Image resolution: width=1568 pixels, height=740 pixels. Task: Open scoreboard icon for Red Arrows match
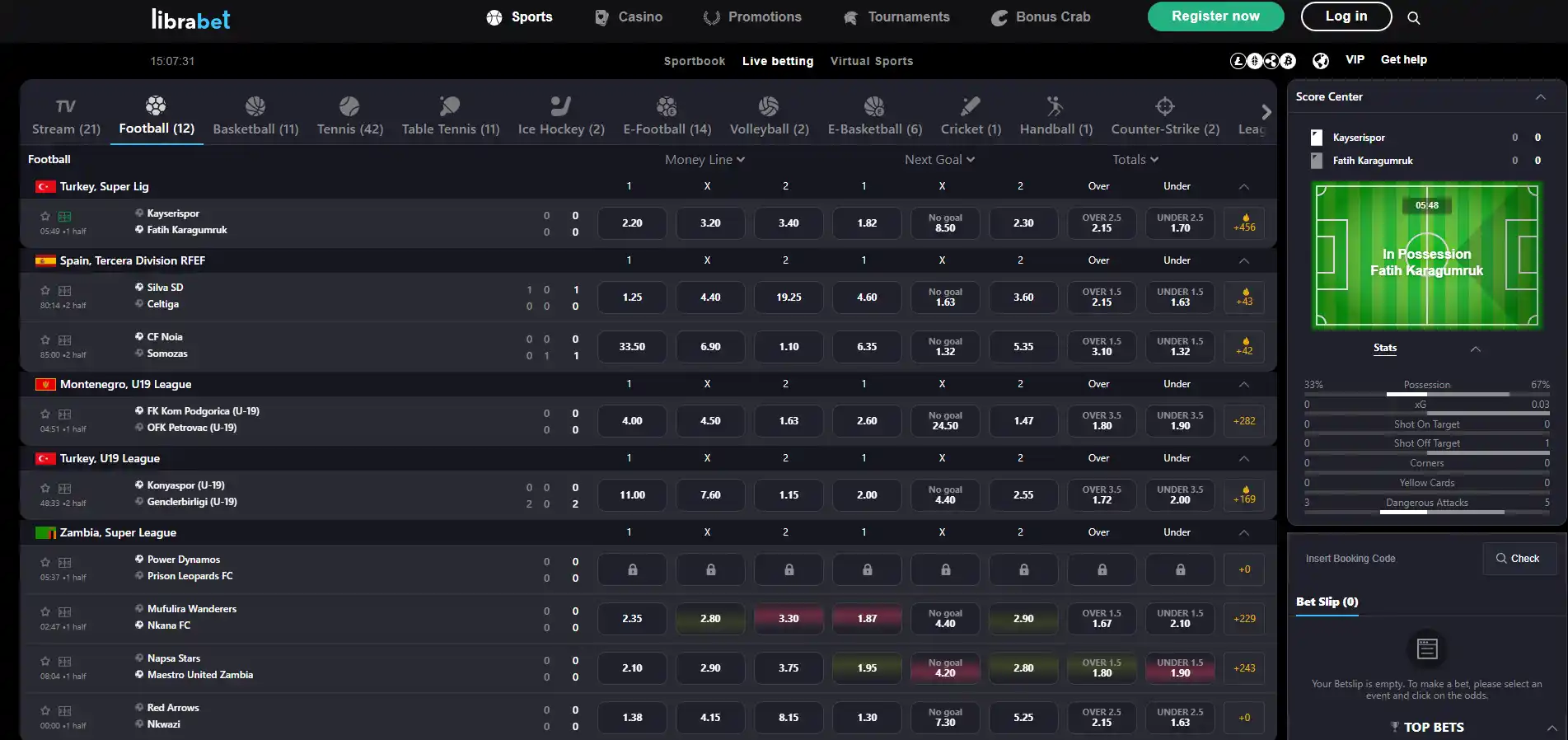pyautogui.click(x=64, y=711)
